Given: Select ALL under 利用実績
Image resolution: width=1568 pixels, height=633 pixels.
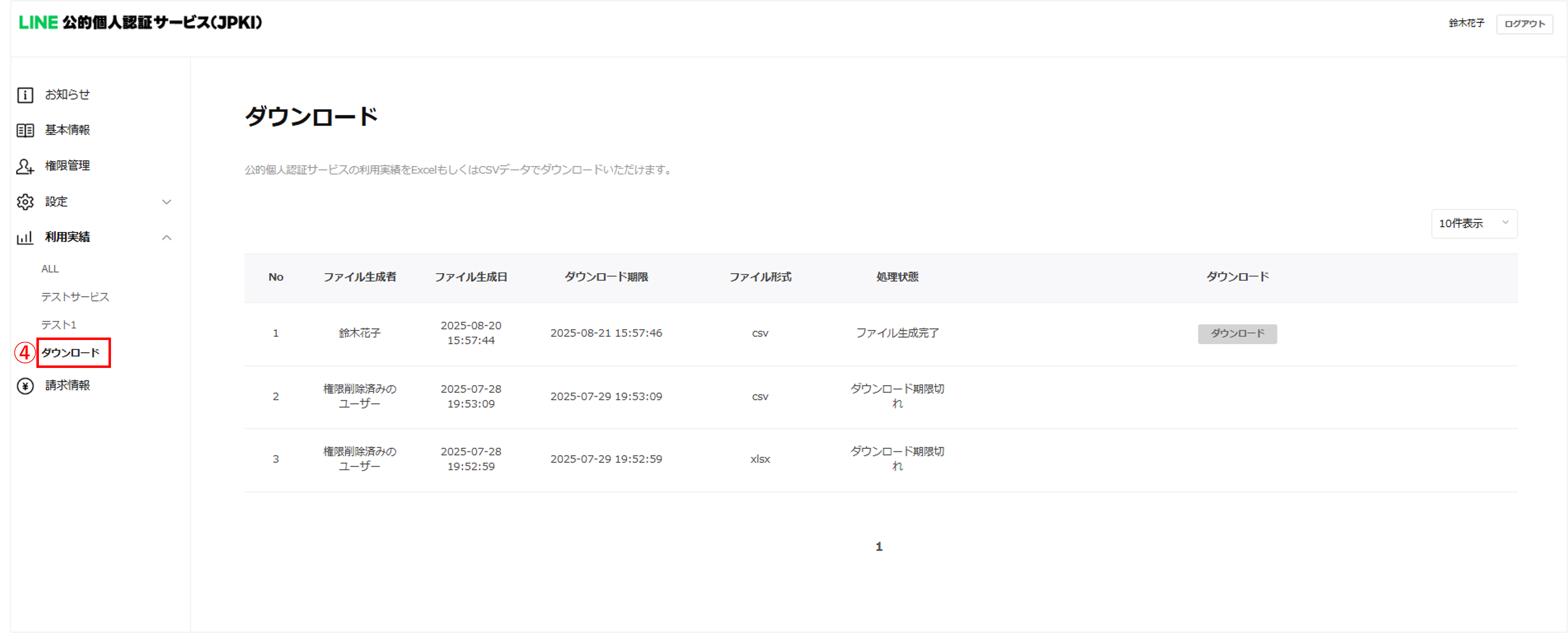Looking at the screenshot, I should coord(50,268).
